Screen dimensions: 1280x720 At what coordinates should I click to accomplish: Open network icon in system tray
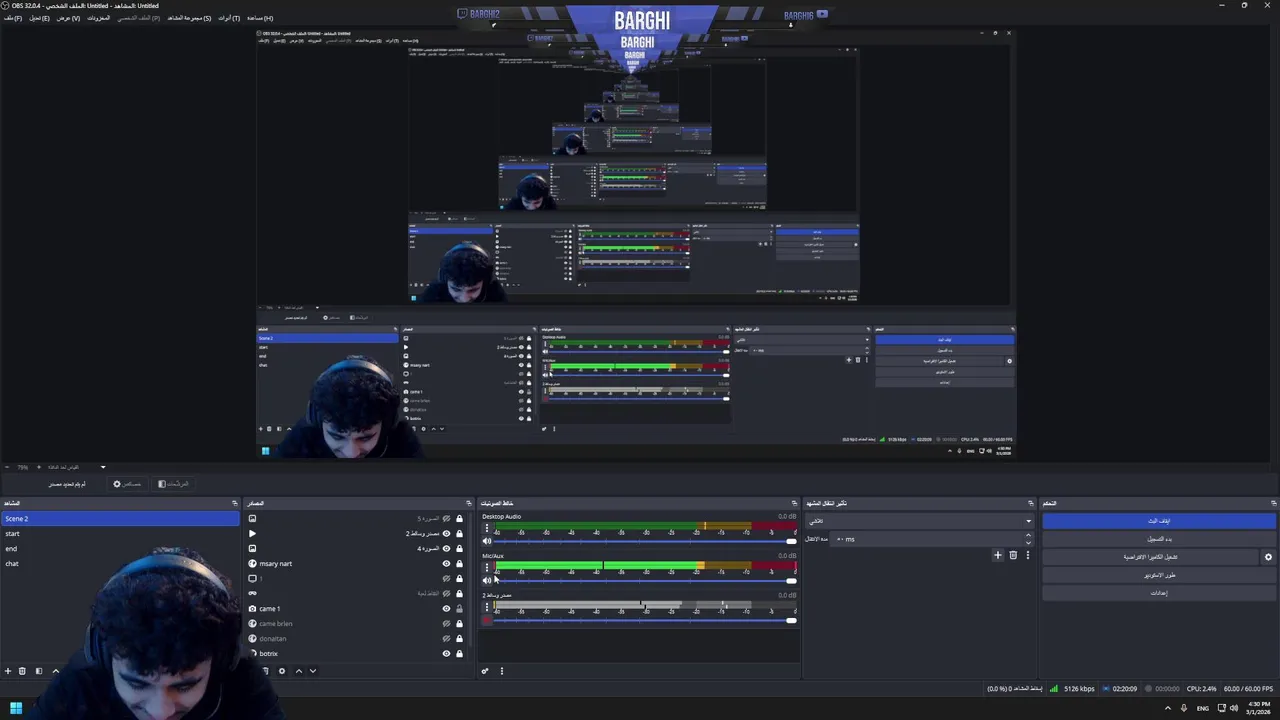click(1221, 708)
